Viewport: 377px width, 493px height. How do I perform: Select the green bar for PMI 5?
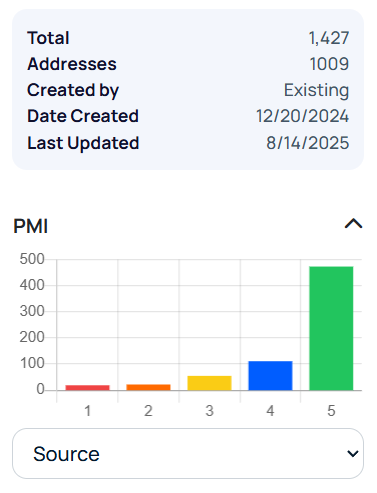pyautogui.click(x=331, y=328)
